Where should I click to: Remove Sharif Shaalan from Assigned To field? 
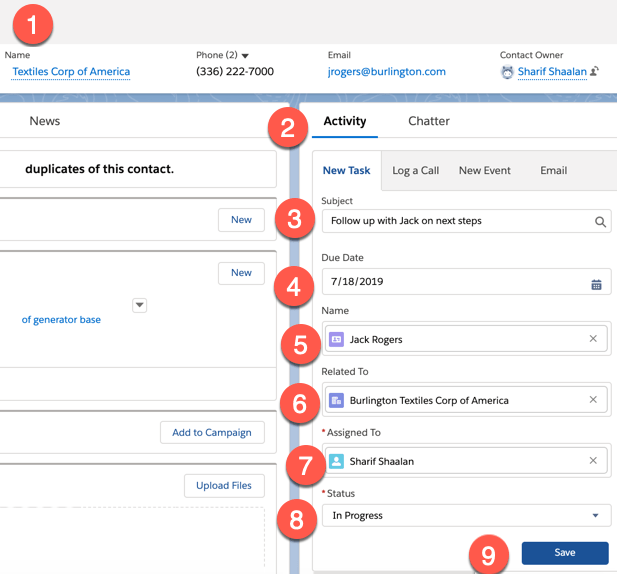coord(593,460)
